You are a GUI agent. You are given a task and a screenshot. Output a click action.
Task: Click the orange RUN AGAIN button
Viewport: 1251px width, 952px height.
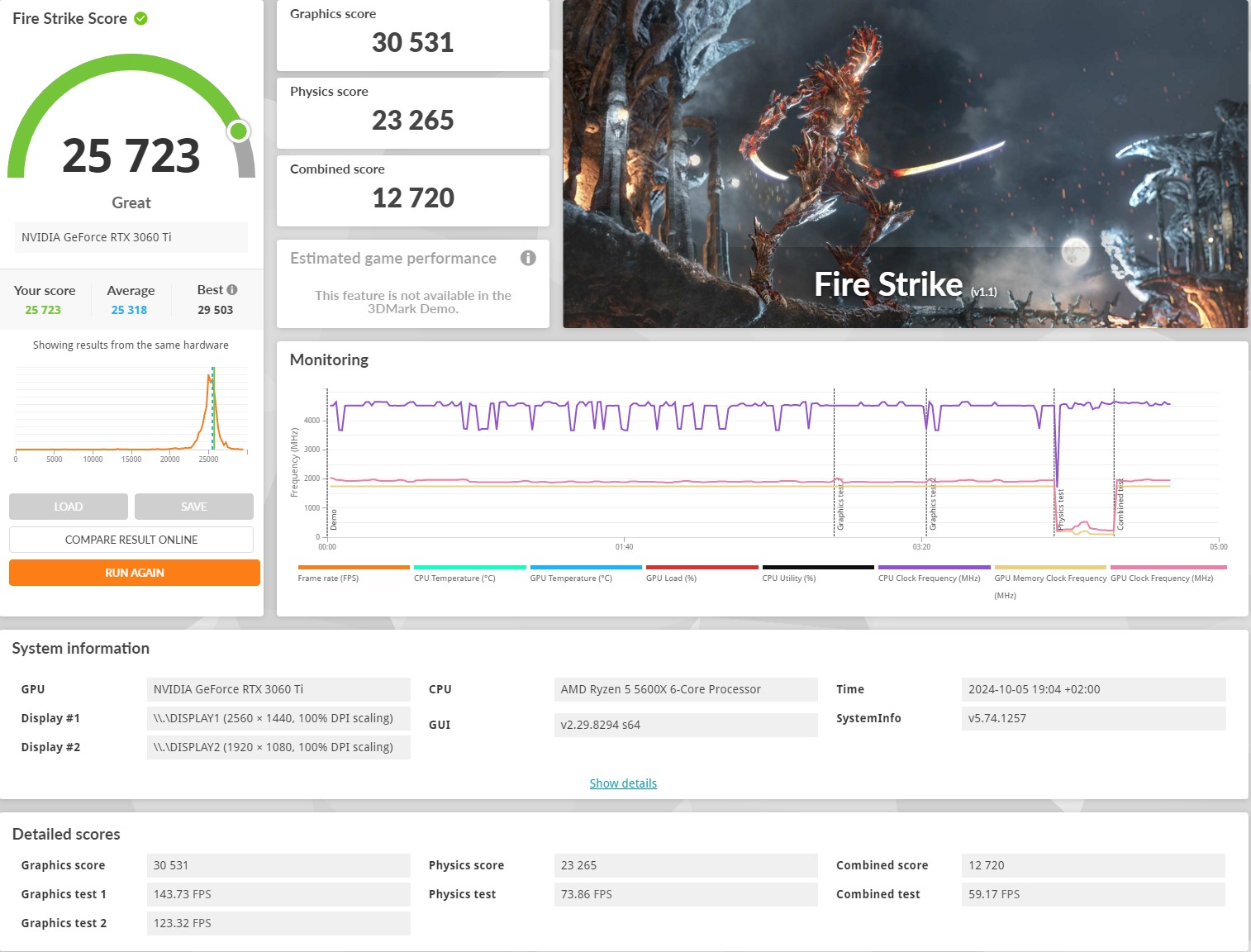(x=135, y=573)
